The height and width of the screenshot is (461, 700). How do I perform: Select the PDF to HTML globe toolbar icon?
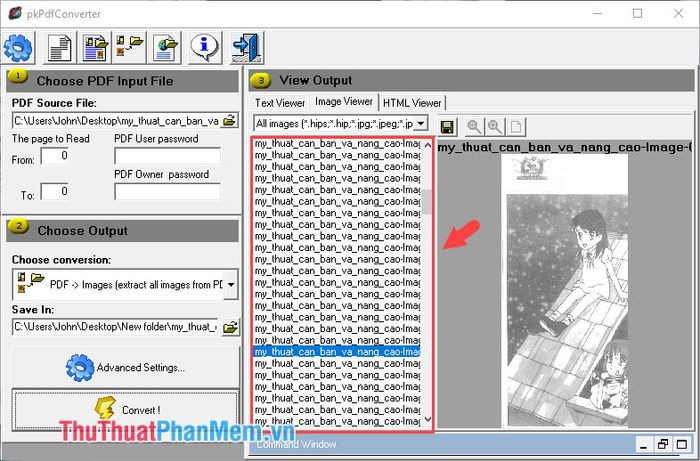tap(165, 47)
